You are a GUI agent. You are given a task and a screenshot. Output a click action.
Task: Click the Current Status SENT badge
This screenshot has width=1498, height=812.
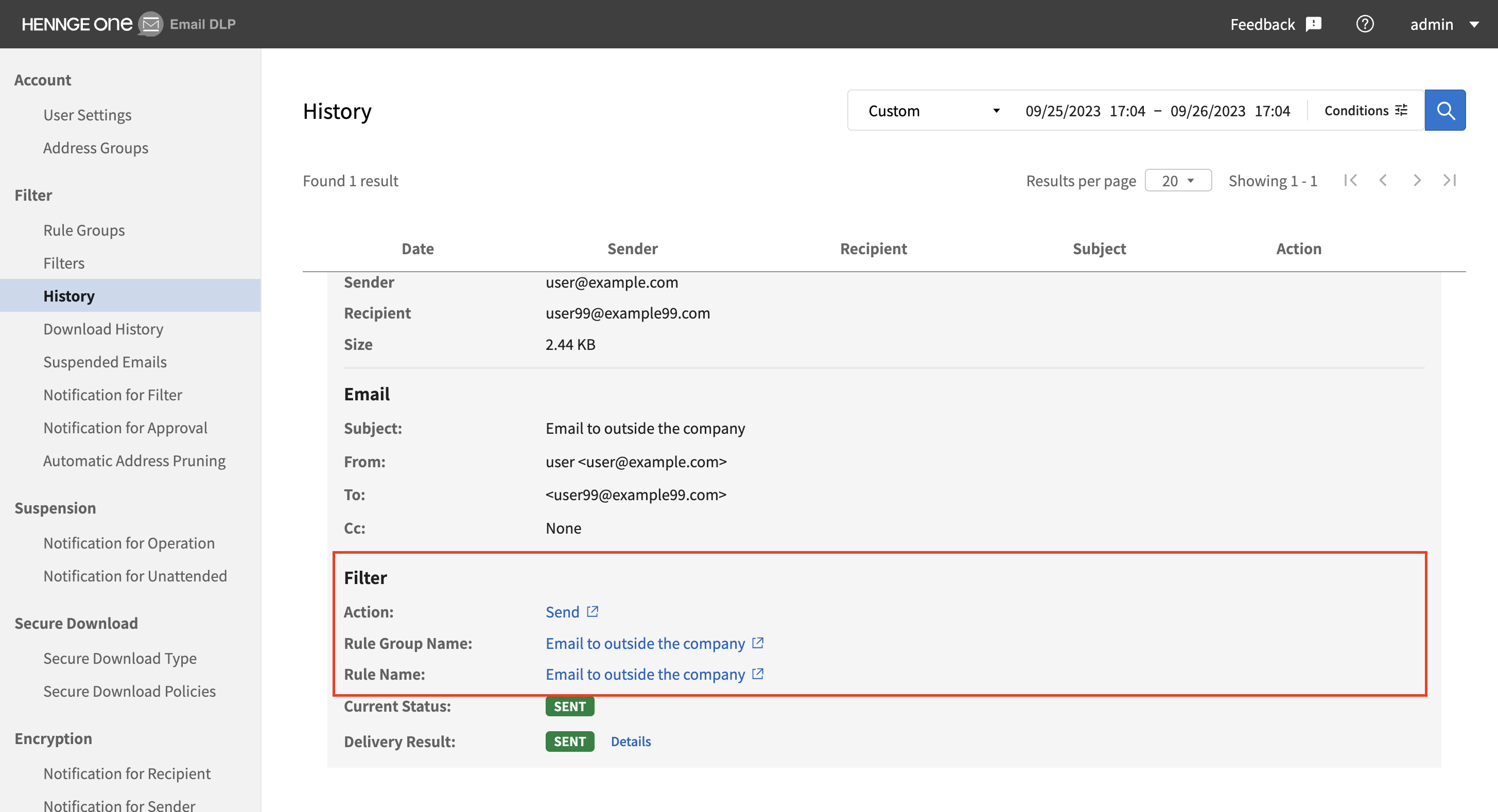pos(570,706)
